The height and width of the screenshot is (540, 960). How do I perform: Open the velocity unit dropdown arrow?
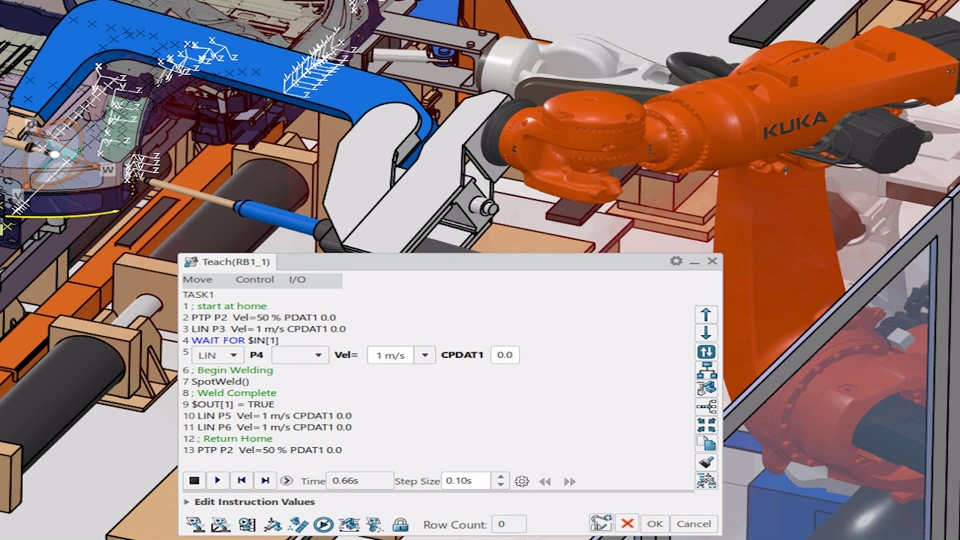pyautogui.click(x=425, y=355)
